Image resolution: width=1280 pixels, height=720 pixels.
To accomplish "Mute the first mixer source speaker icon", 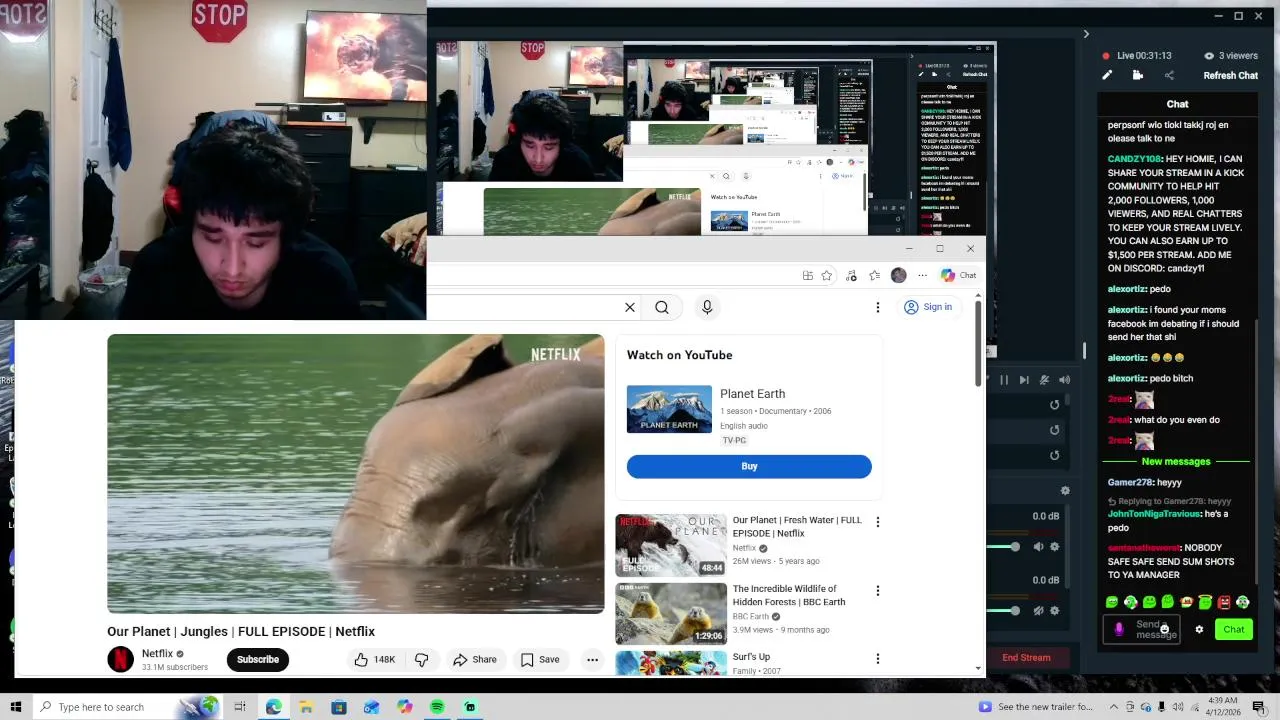I will [1038, 547].
